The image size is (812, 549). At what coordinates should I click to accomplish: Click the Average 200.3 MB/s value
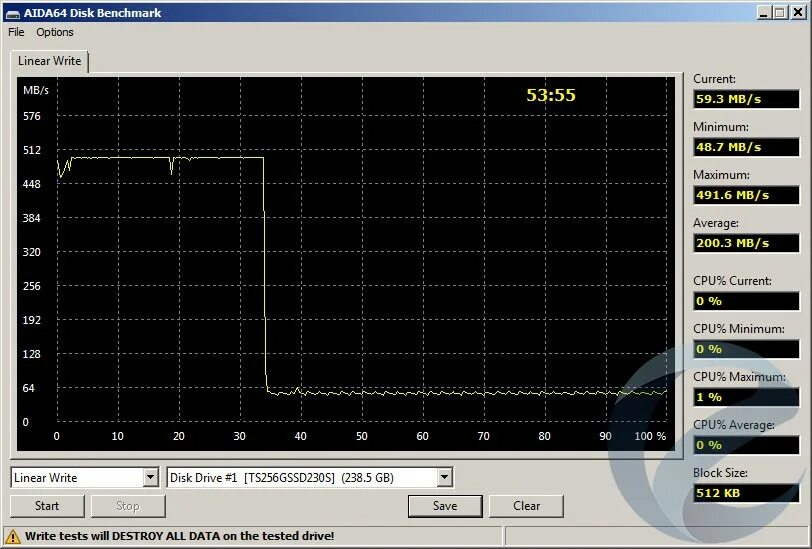(x=746, y=243)
